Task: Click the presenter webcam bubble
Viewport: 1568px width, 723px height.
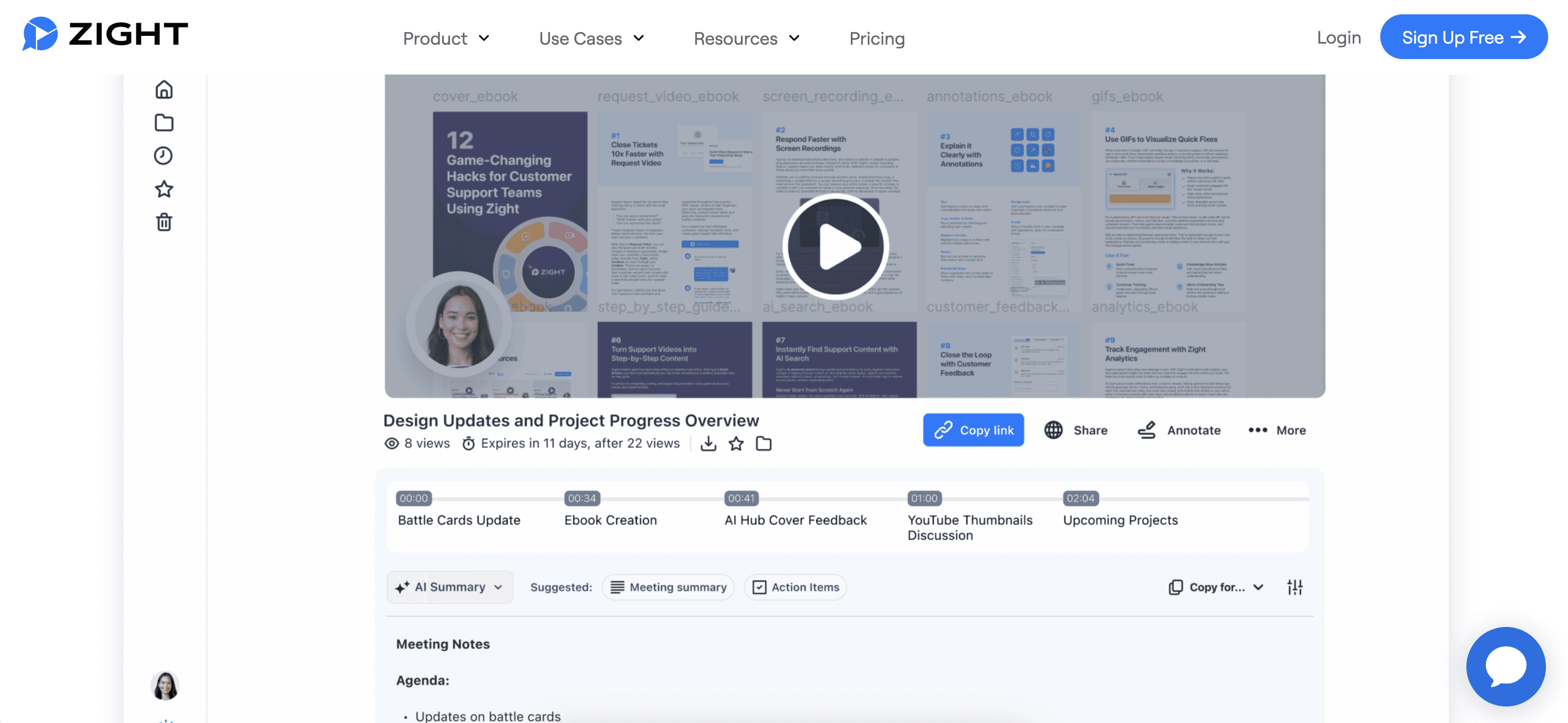Action: pyautogui.click(x=459, y=325)
